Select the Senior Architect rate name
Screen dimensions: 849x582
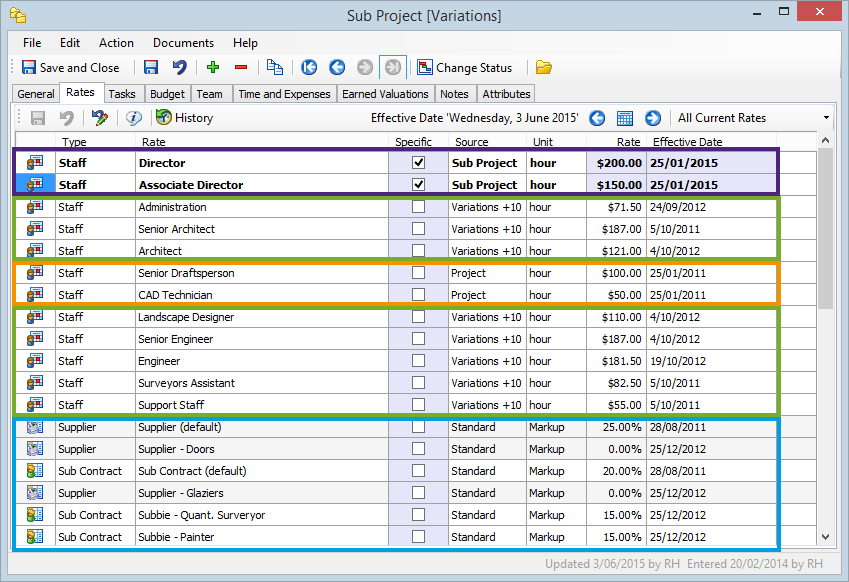[177, 229]
